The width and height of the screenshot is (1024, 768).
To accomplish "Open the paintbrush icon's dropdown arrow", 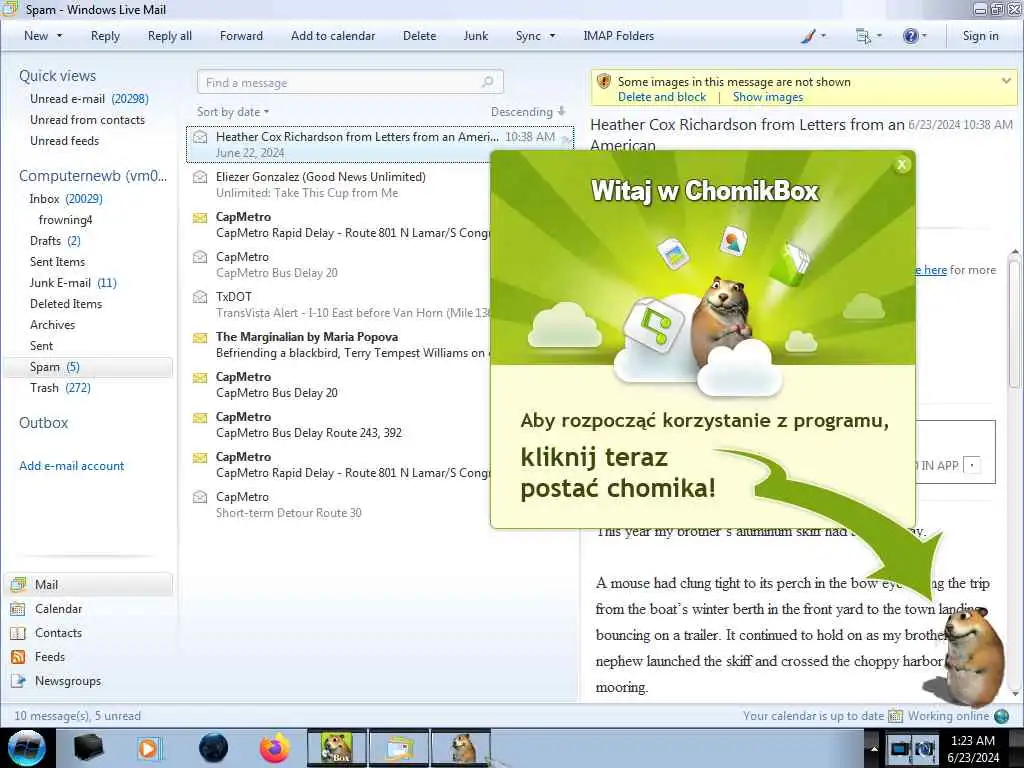I will pos(823,36).
